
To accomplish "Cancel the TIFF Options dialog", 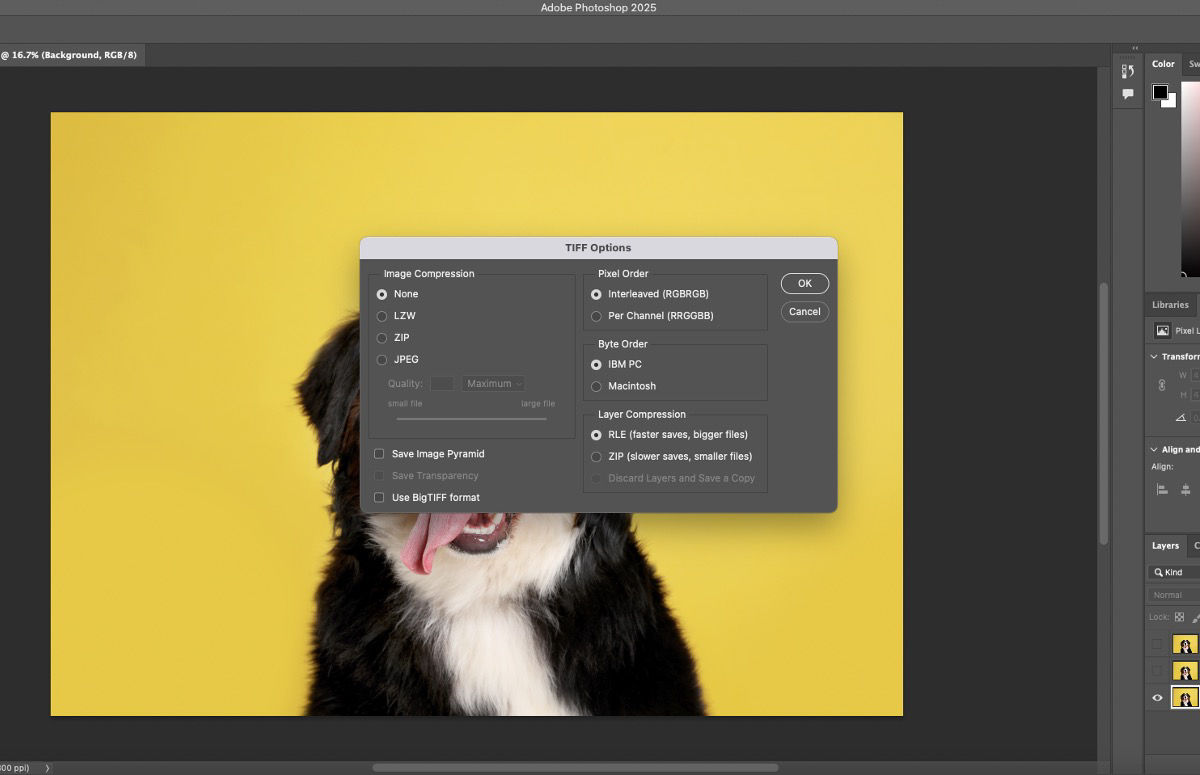I will (804, 311).
